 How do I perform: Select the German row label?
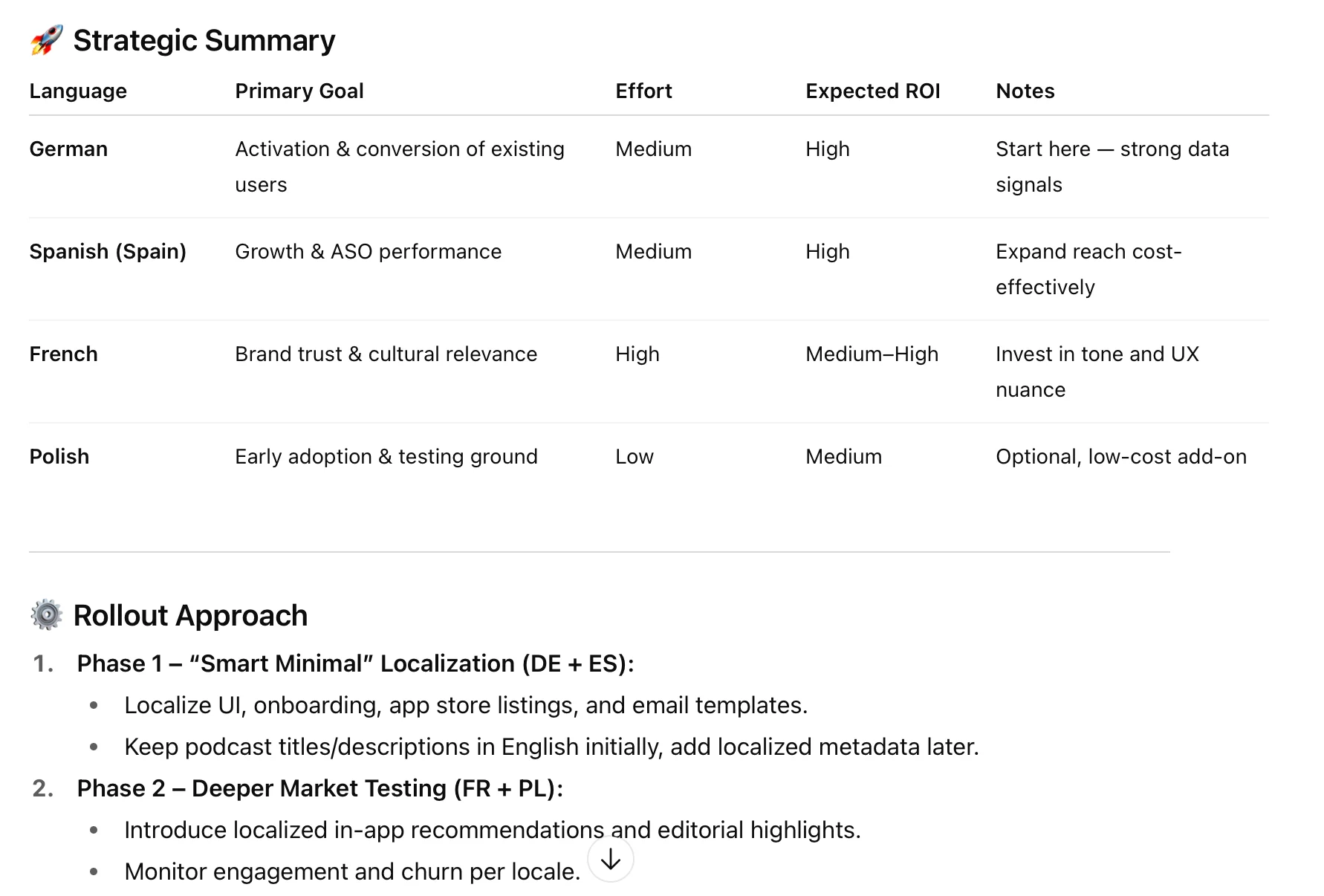pyautogui.click(x=68, y=149)
